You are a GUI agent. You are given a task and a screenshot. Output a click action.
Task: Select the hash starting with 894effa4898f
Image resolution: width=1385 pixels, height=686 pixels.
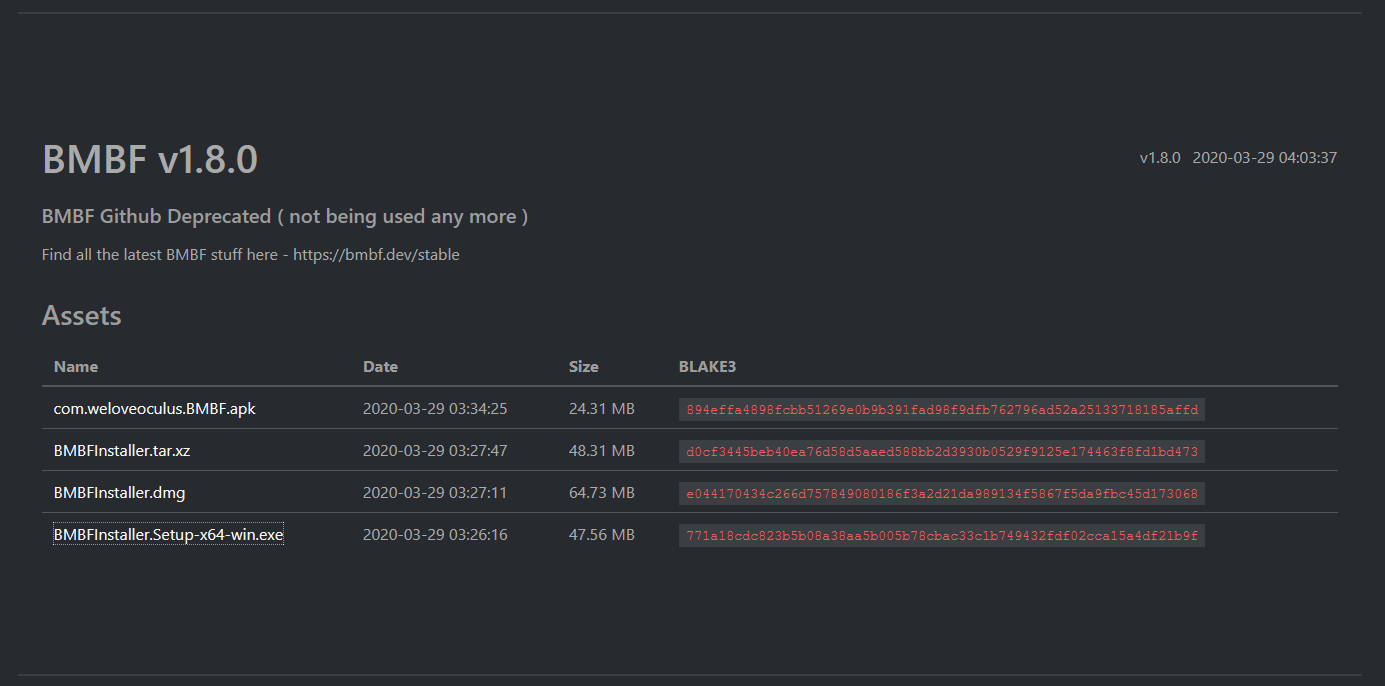coord(942,409)
